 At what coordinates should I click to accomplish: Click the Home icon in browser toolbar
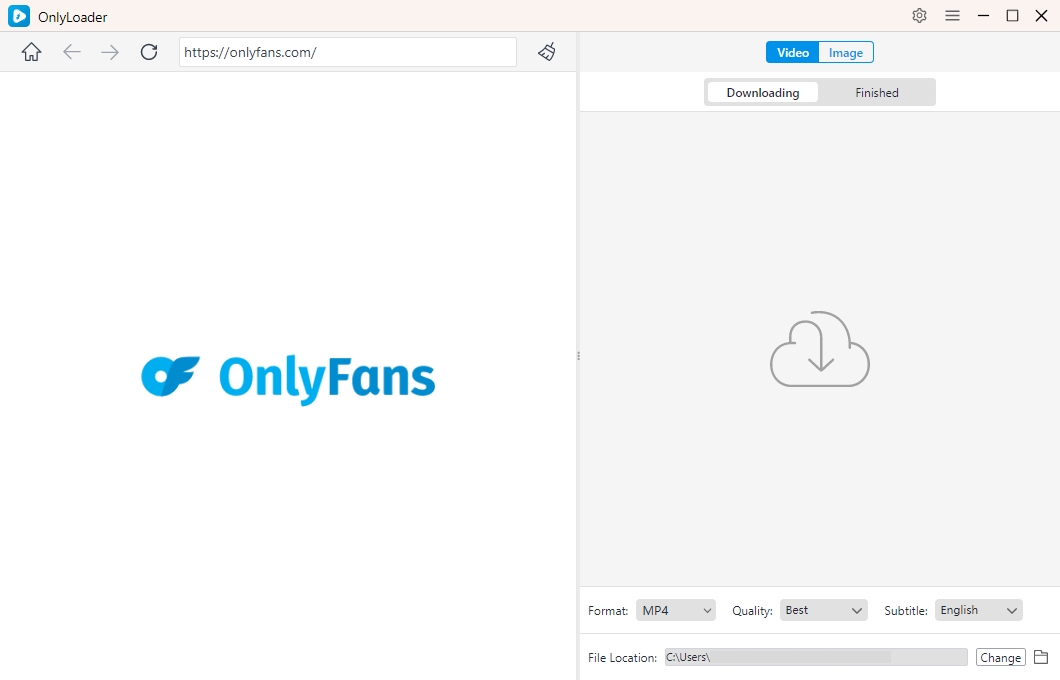coord(32,52)
